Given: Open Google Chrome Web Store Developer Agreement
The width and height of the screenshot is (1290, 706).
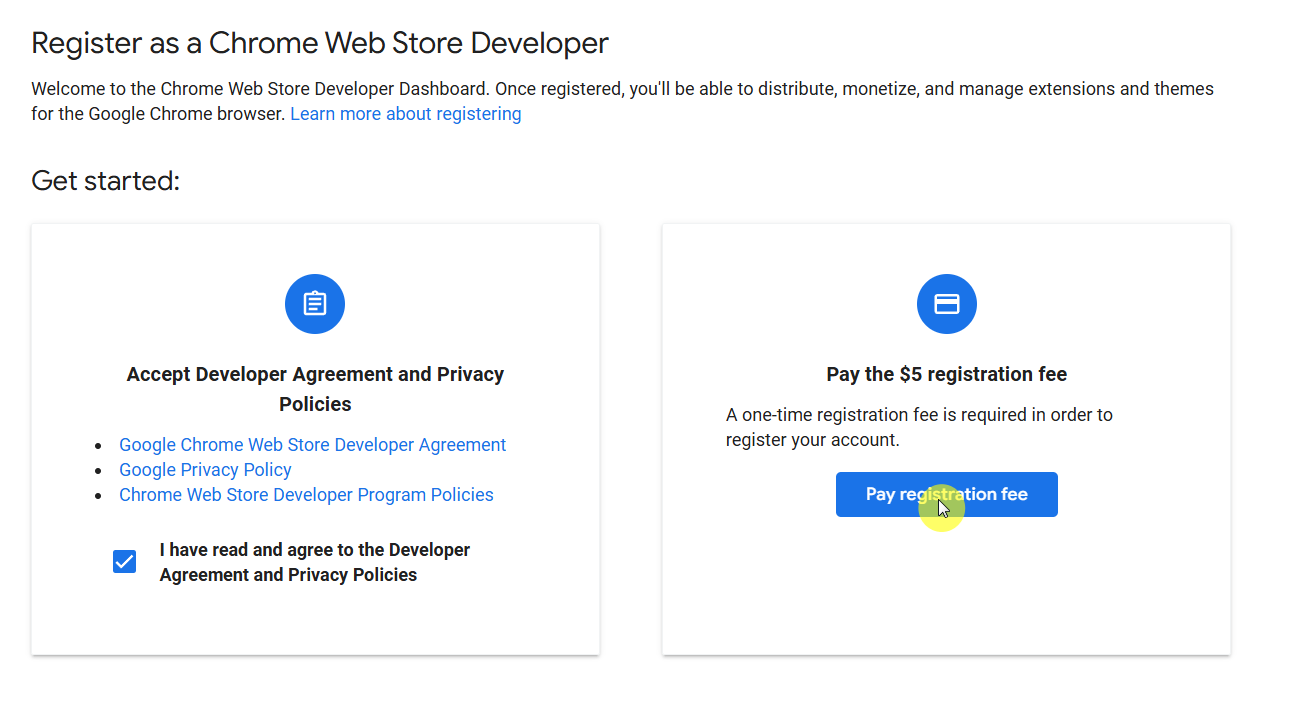Looking at the screenshot, I should coord(312,445).
